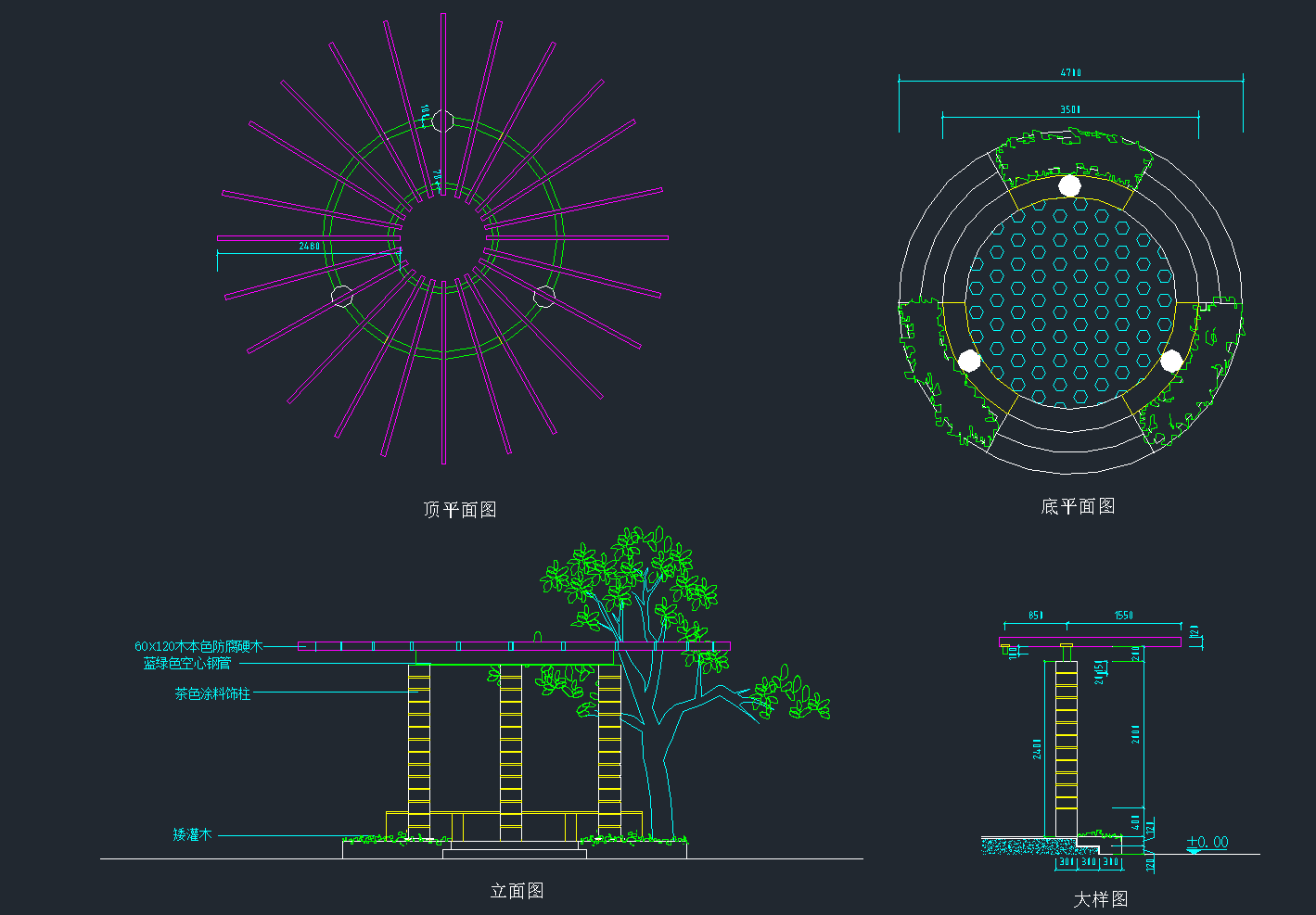Image resolution: width=1316 pixels, height=915 pixels.
Task: Select the 大样图 title text
Action: 1101,899
